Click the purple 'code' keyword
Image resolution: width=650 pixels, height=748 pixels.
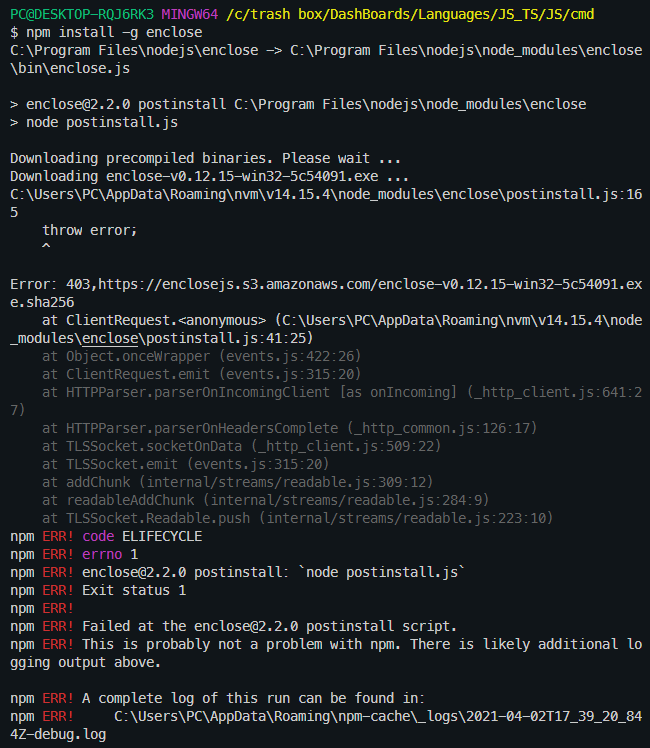click(x=98, y=537)
